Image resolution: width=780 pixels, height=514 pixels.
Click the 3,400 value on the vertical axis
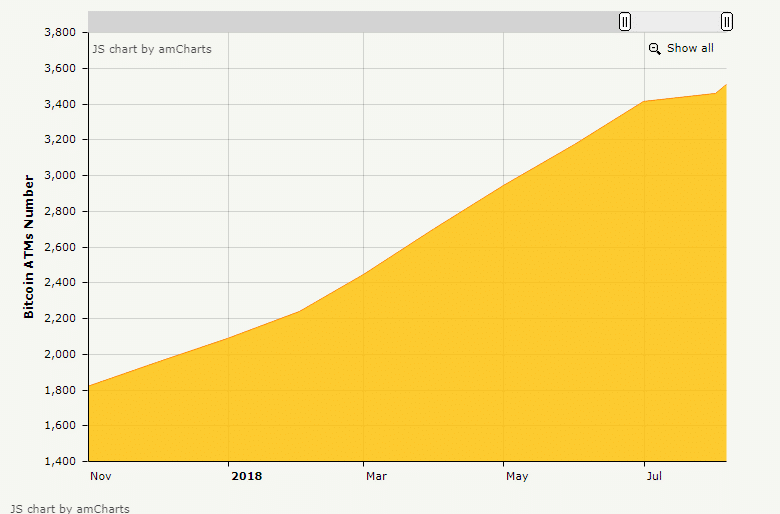(60, 104)
